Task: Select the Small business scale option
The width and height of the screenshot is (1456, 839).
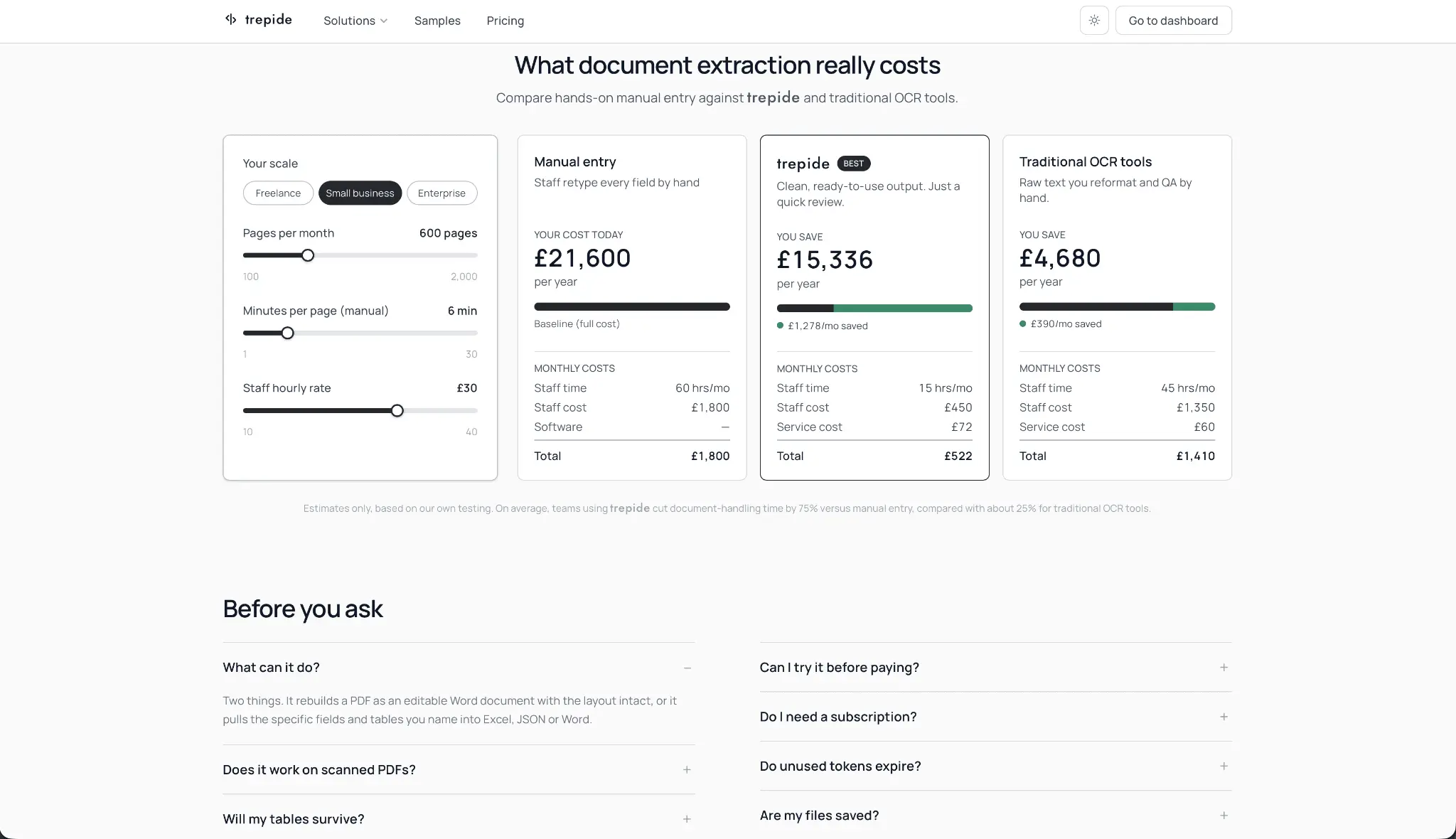Action: tap(360, 193)
